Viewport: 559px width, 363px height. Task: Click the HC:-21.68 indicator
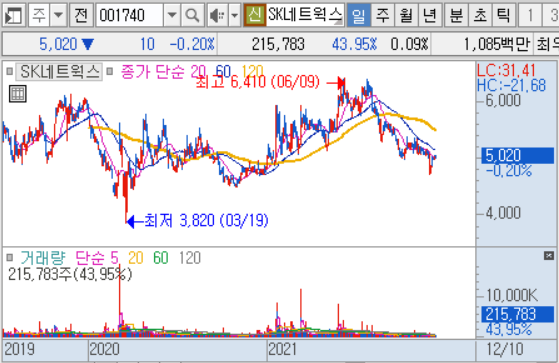click(x=511, y=85)
